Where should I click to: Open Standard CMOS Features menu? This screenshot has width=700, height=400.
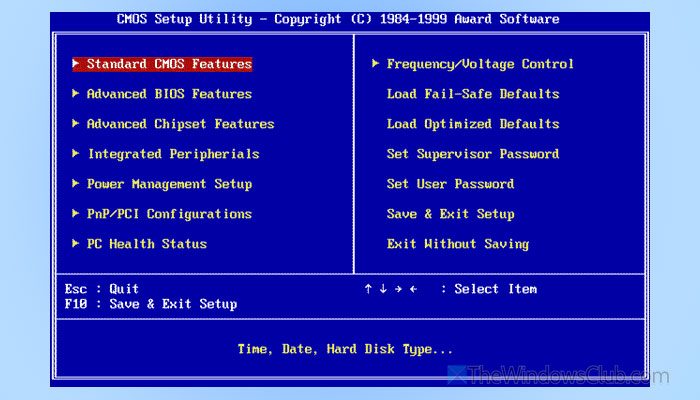[162, 64]
